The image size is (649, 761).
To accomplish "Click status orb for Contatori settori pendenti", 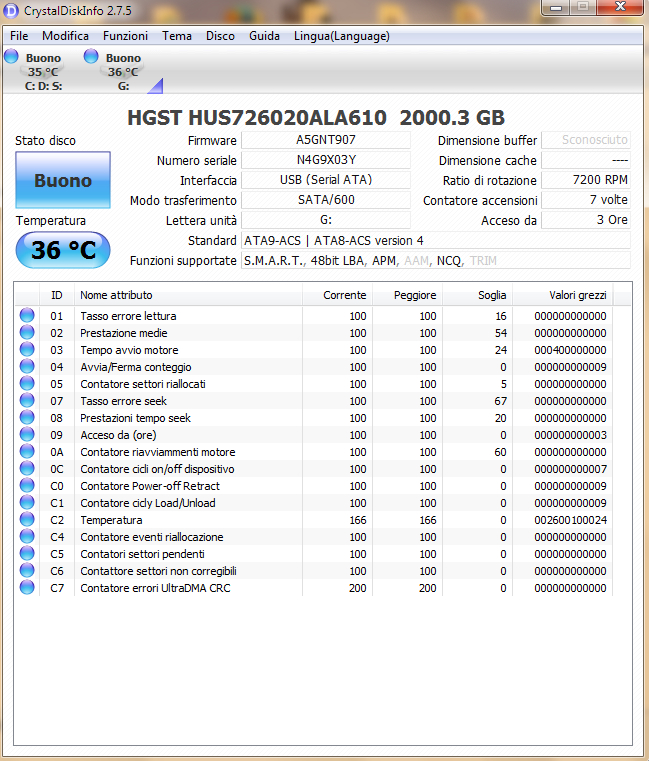I will [27, 553].
